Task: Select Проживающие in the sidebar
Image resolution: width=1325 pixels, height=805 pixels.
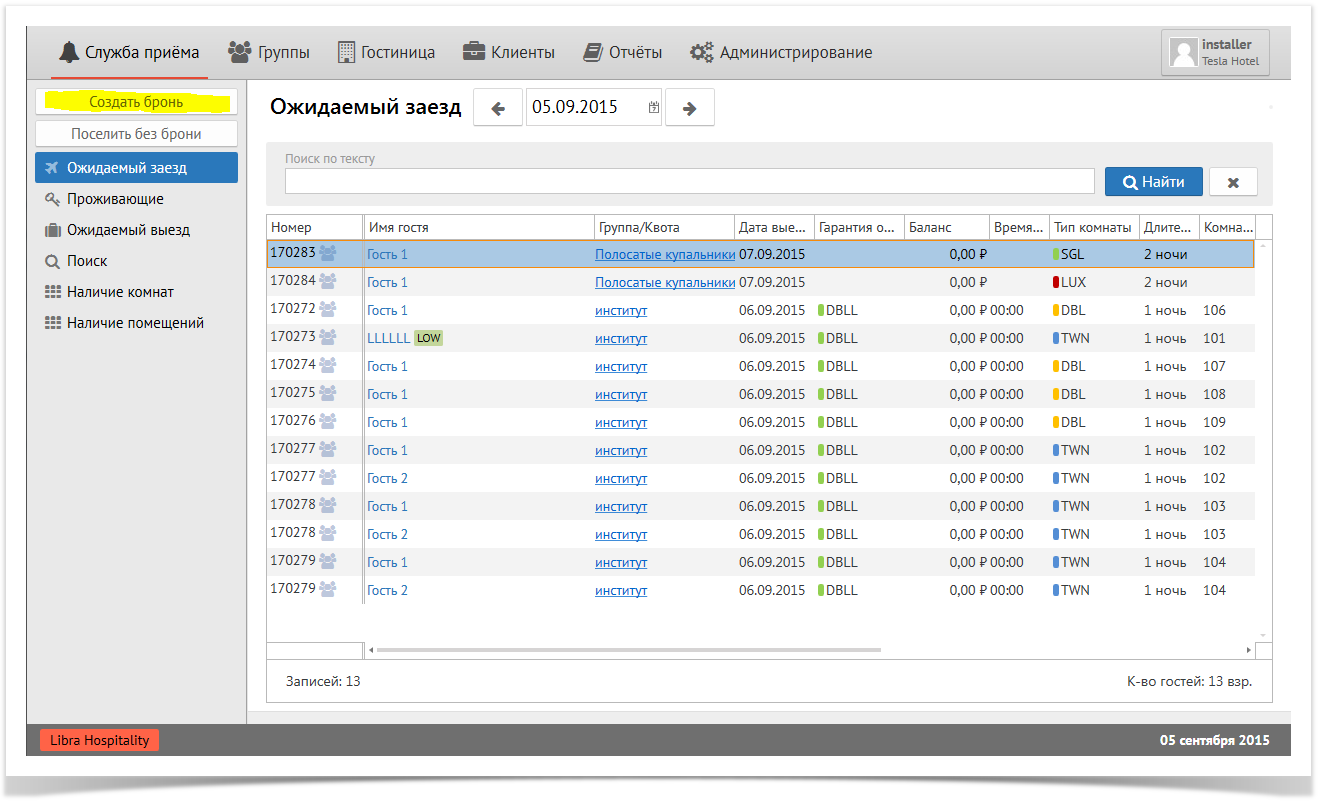Action: point(115,199)
